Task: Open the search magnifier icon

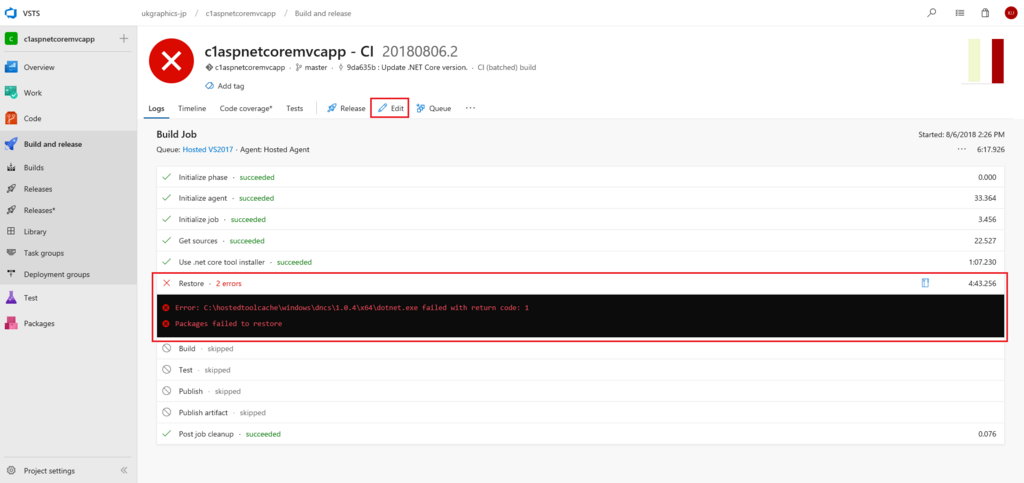Action: (932, 12)
